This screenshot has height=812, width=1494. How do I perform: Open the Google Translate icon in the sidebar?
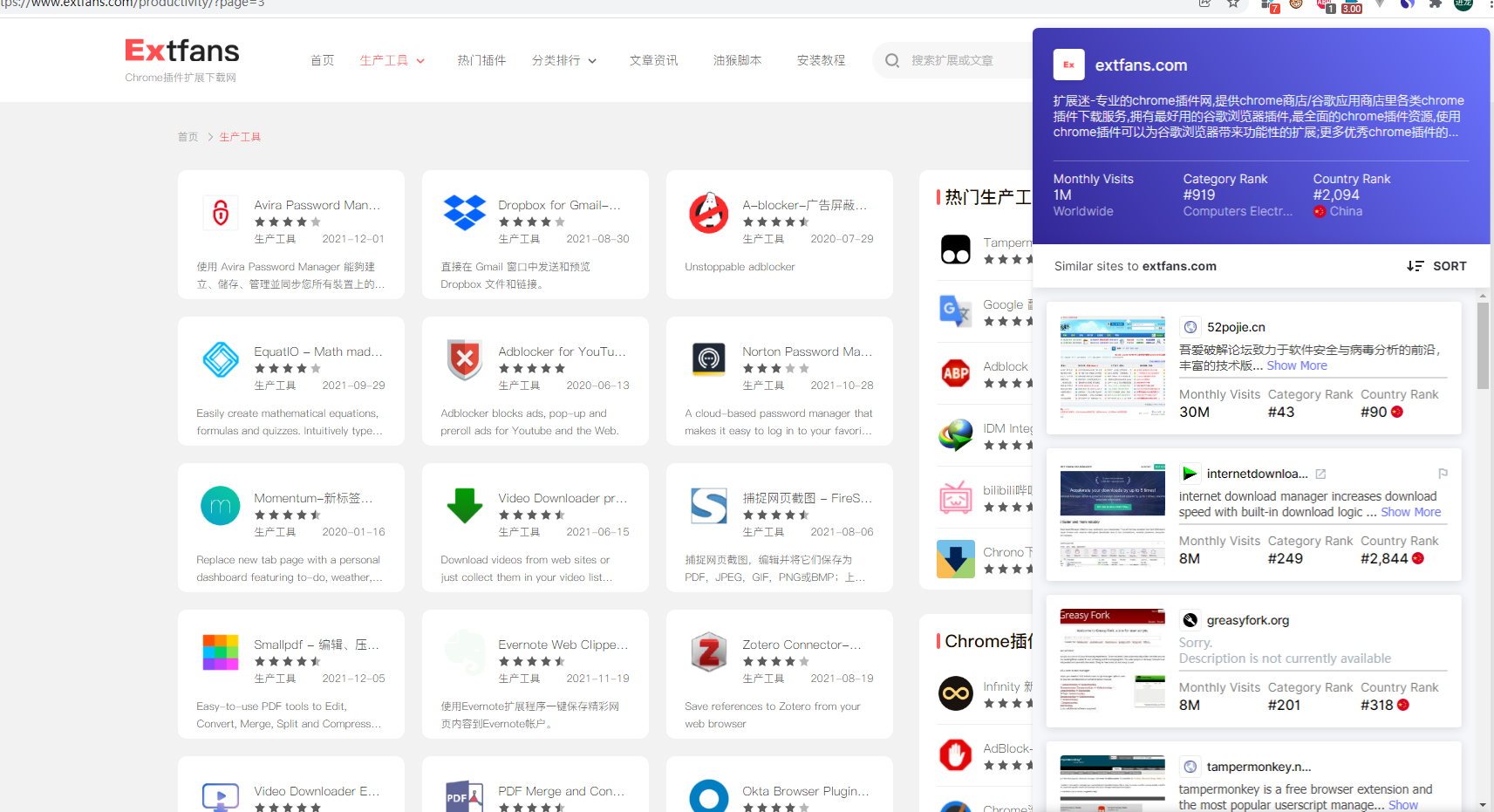pyautogui.click(x=956, y=311)
